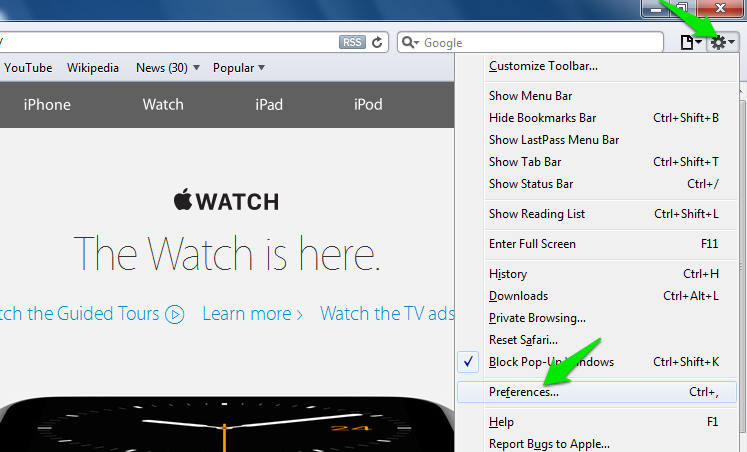Open the Wikipedia bookmark

pos(93,68)
